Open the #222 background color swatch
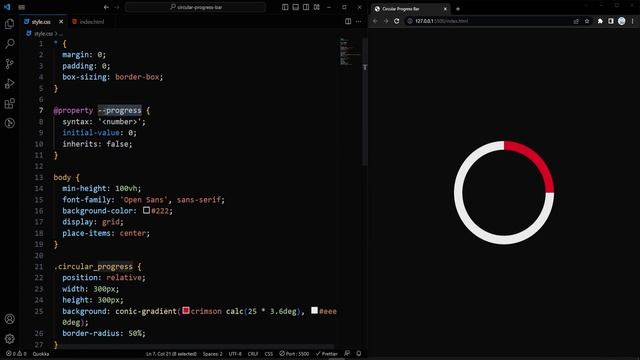The height and width of the screenshot is (360, 640). 146,210
